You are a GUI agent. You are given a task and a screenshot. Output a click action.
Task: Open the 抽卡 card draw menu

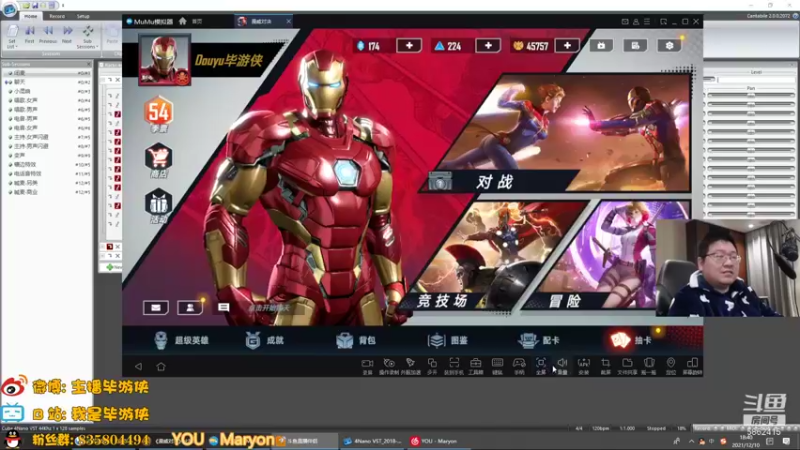[632, 340]
